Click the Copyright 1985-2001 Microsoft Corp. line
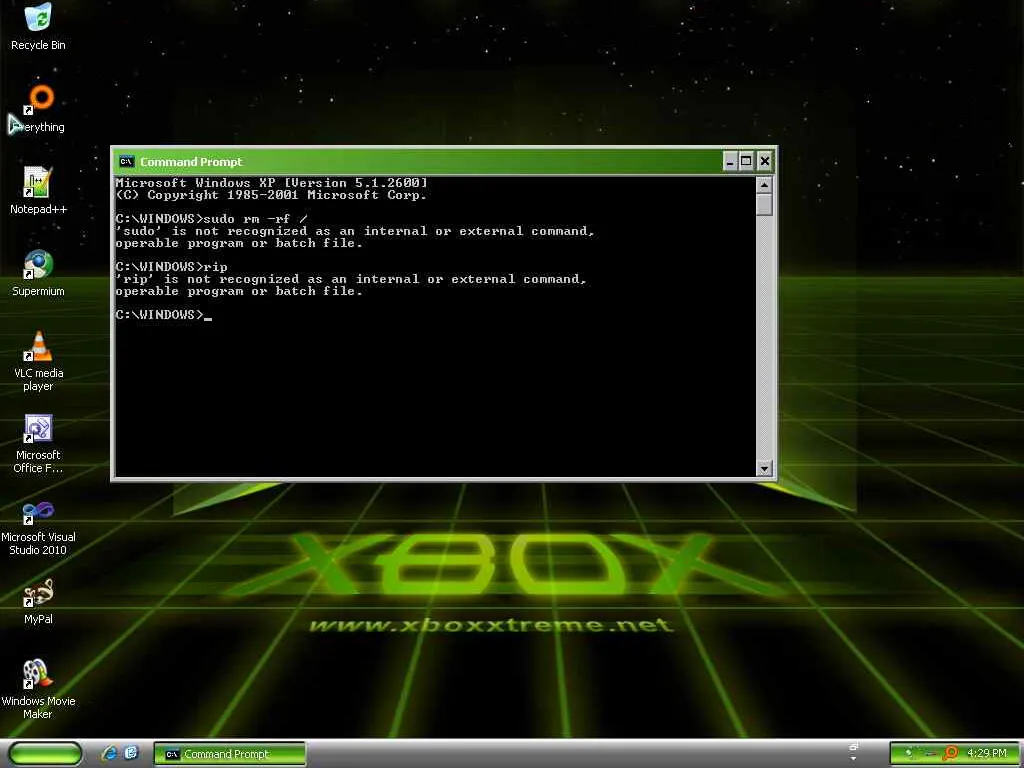 point(272,195)
